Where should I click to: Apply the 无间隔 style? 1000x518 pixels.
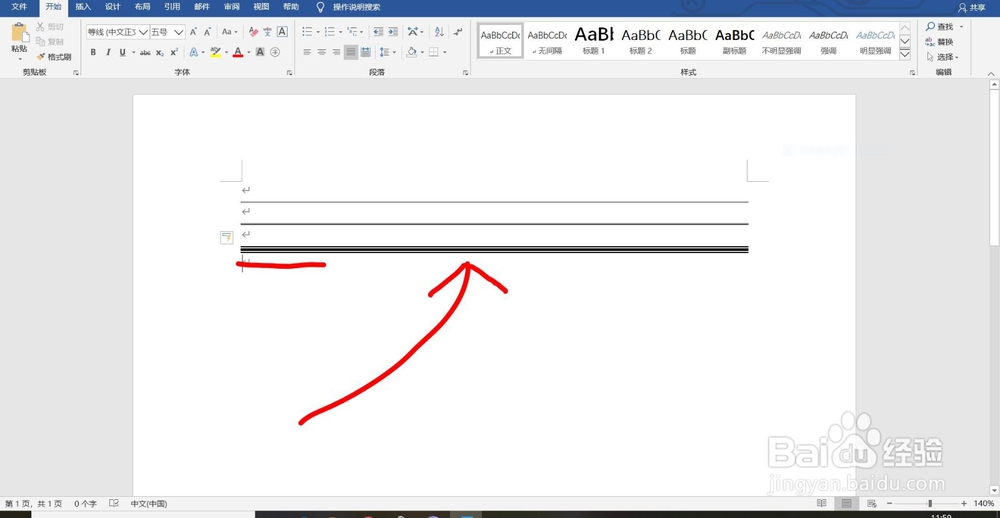(547, 41)
